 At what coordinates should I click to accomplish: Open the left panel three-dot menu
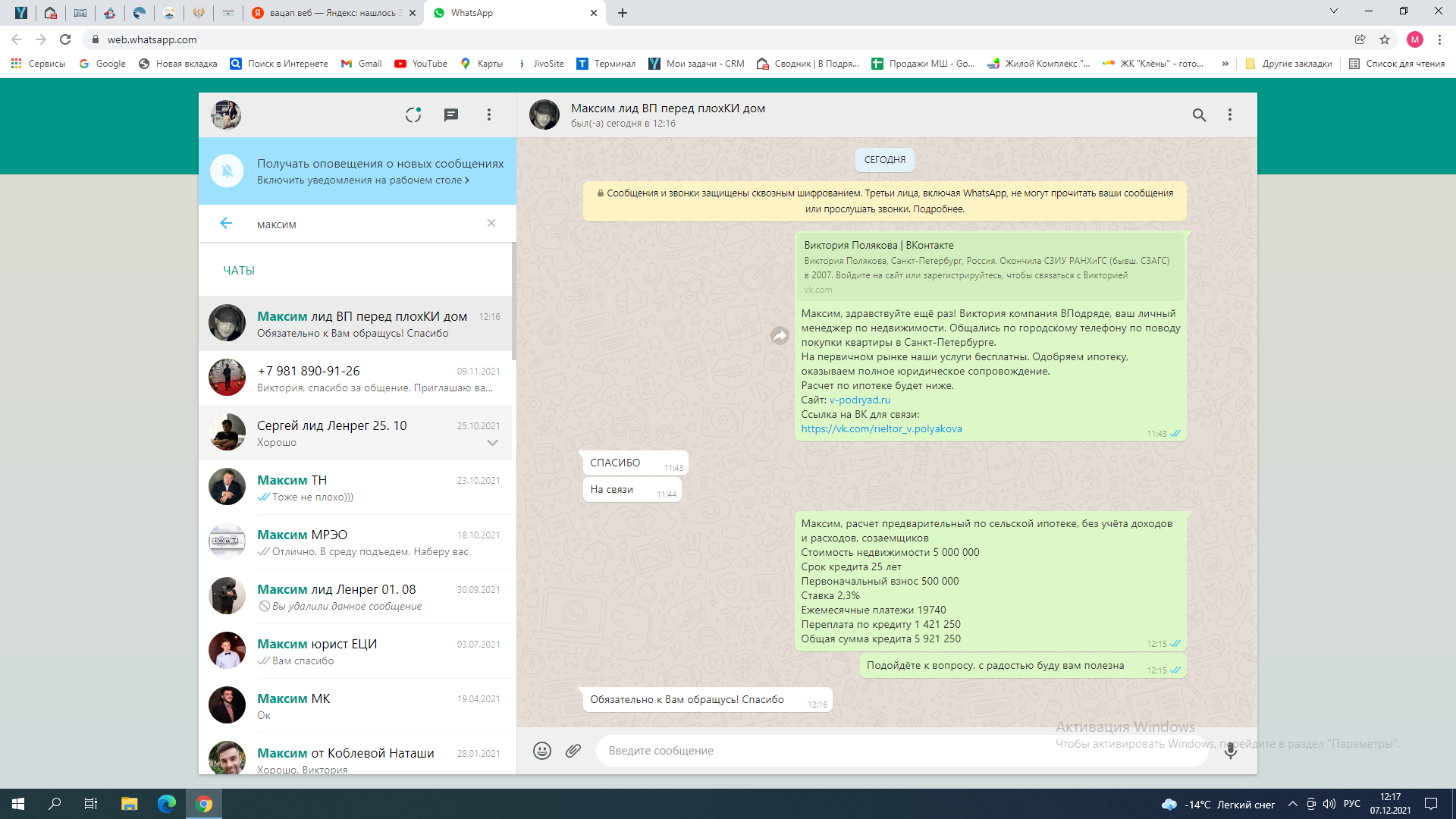(489, 115)
